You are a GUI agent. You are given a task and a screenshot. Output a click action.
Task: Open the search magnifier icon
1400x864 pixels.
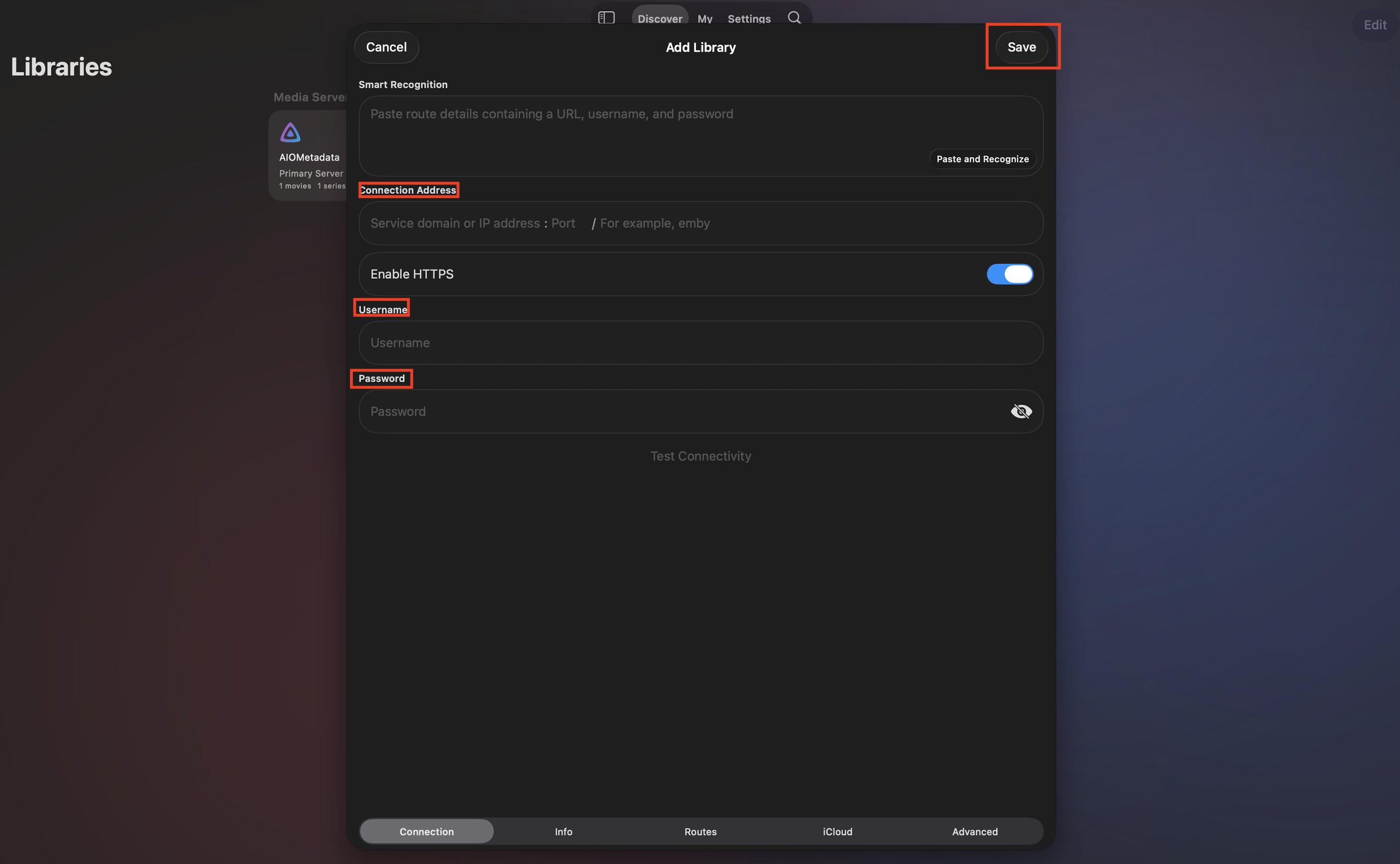(794, 18)
